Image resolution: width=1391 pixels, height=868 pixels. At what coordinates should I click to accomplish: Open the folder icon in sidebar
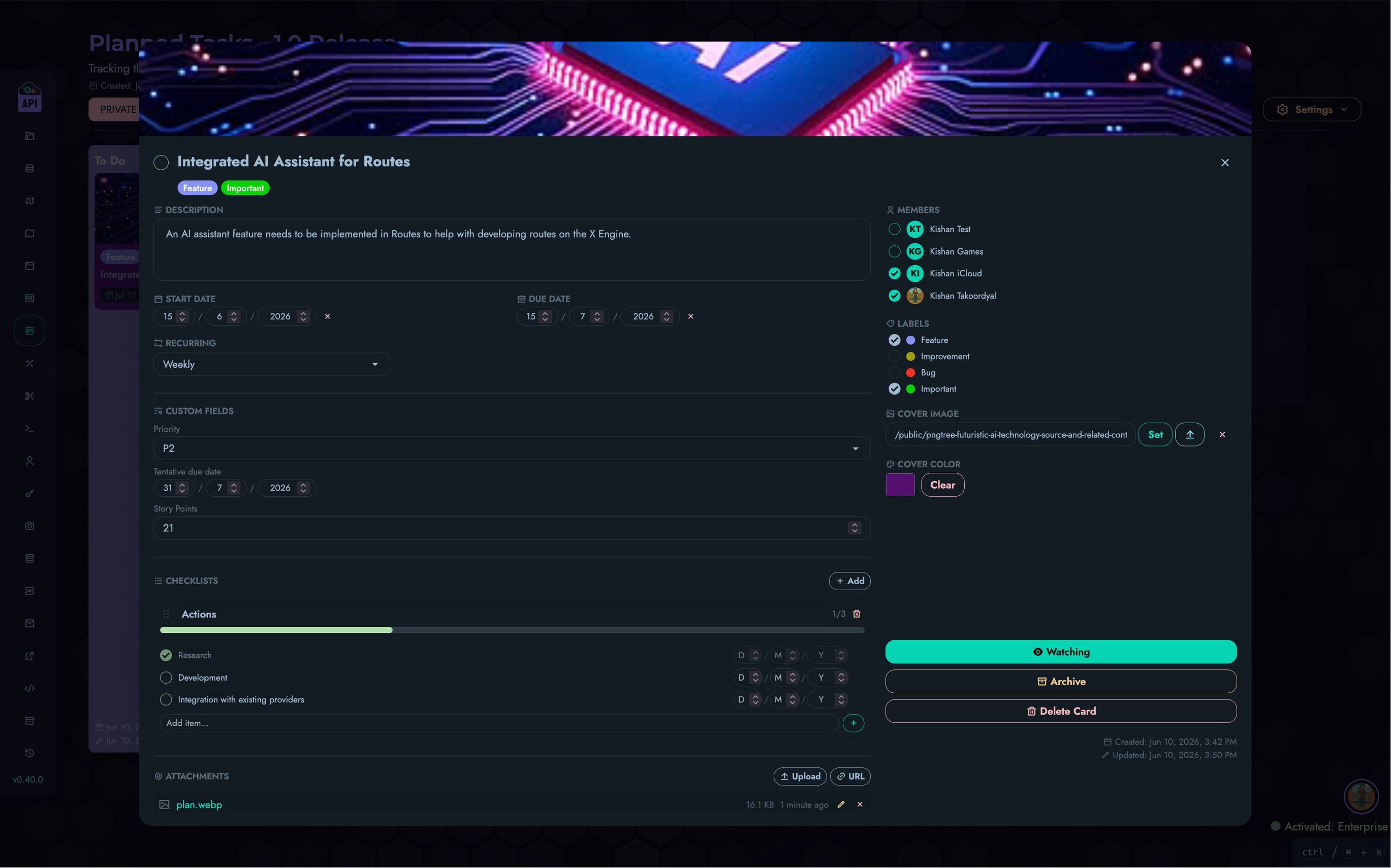(x=29, y=136)
